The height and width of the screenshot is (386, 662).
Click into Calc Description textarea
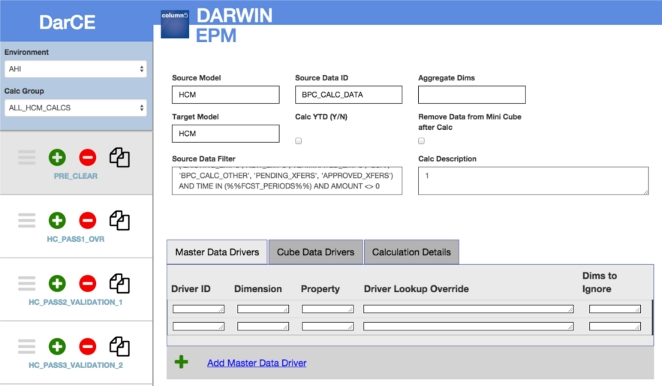(533, 181)
